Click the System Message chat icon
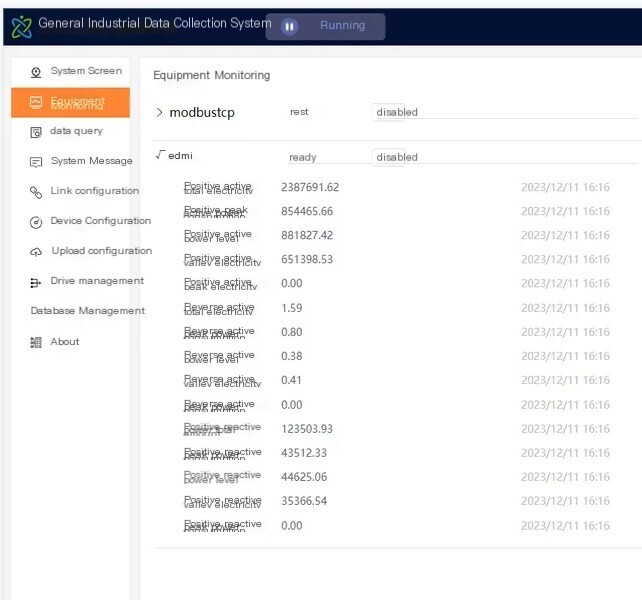Image resolution: width=642 pixels, height=600 pixels. [36, 162]
